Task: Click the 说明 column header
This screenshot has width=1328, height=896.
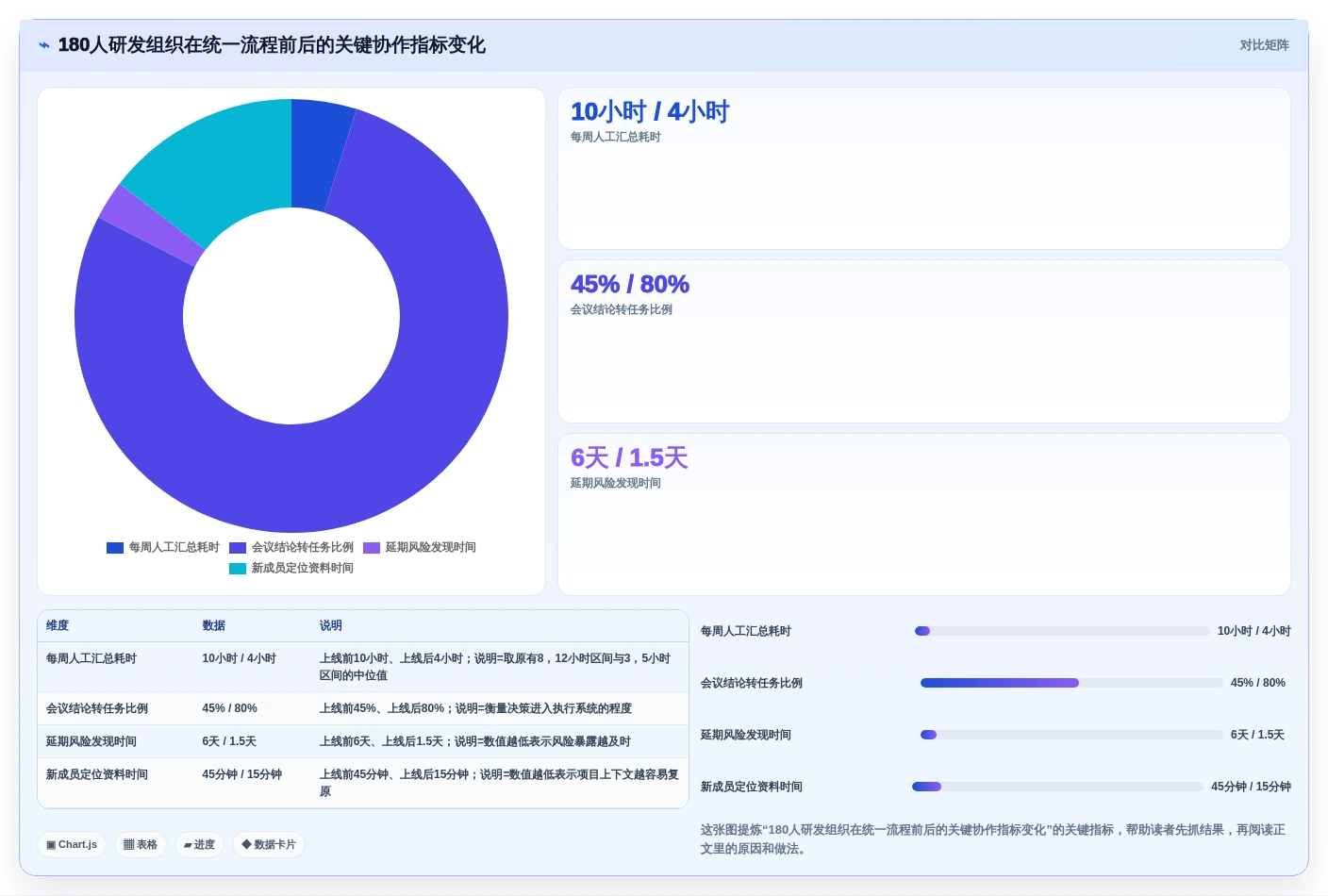Action: 331,626
